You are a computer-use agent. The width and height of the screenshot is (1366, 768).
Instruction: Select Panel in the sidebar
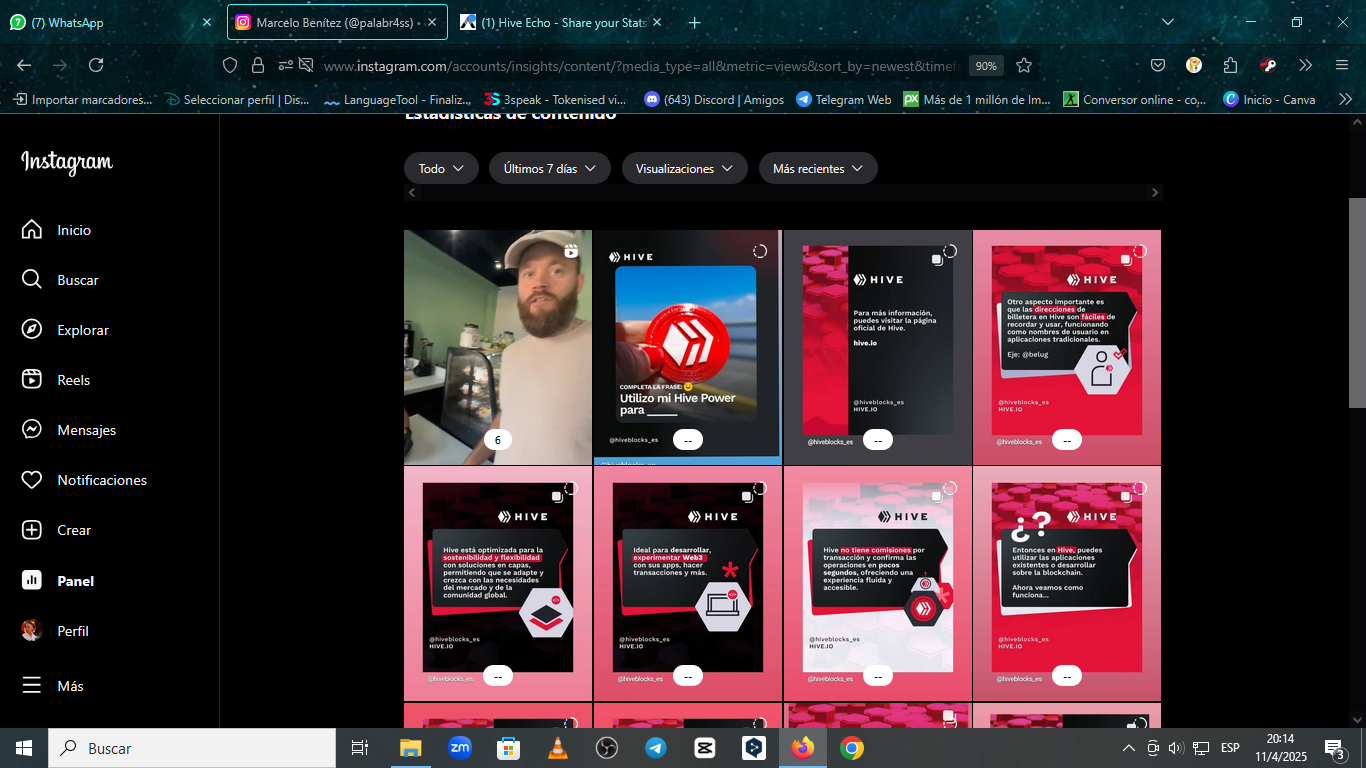[x=58, y=581]
